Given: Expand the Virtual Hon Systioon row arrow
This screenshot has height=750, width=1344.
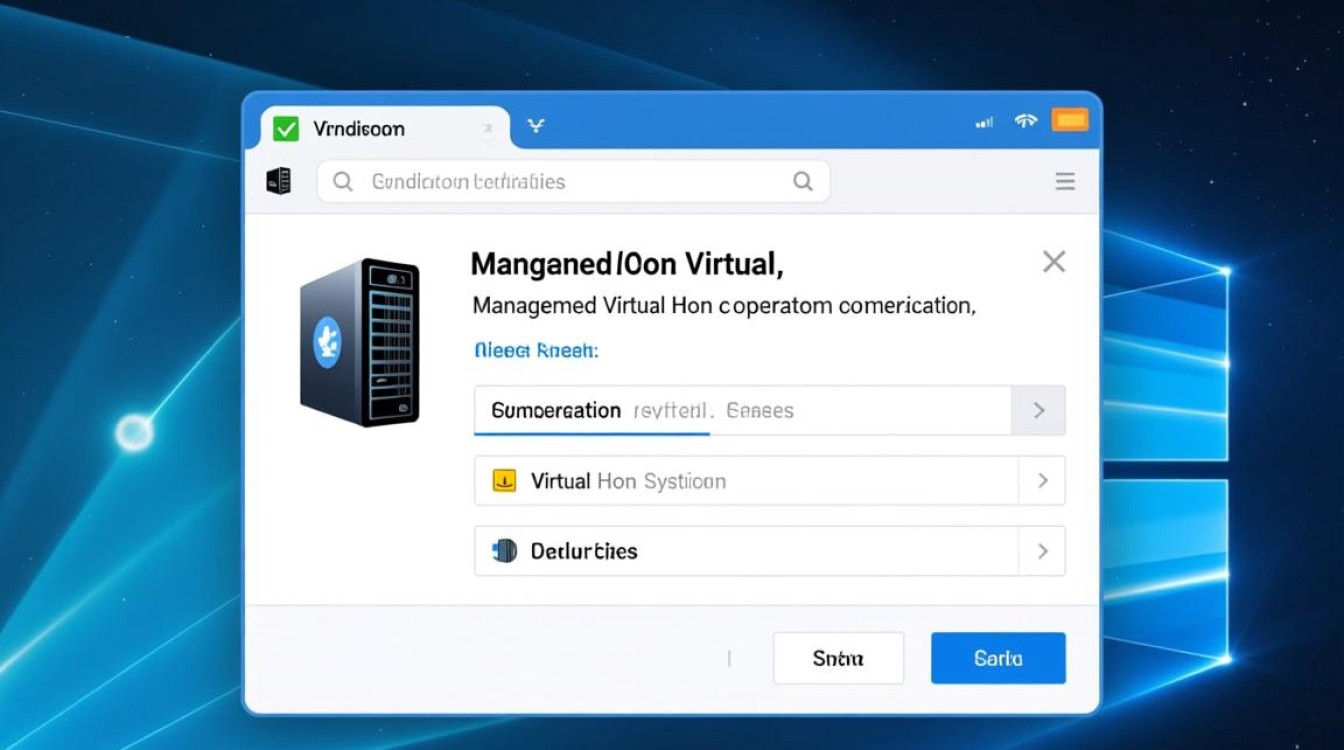Looking at the screenshot, I should click(x=1042, y=481).
